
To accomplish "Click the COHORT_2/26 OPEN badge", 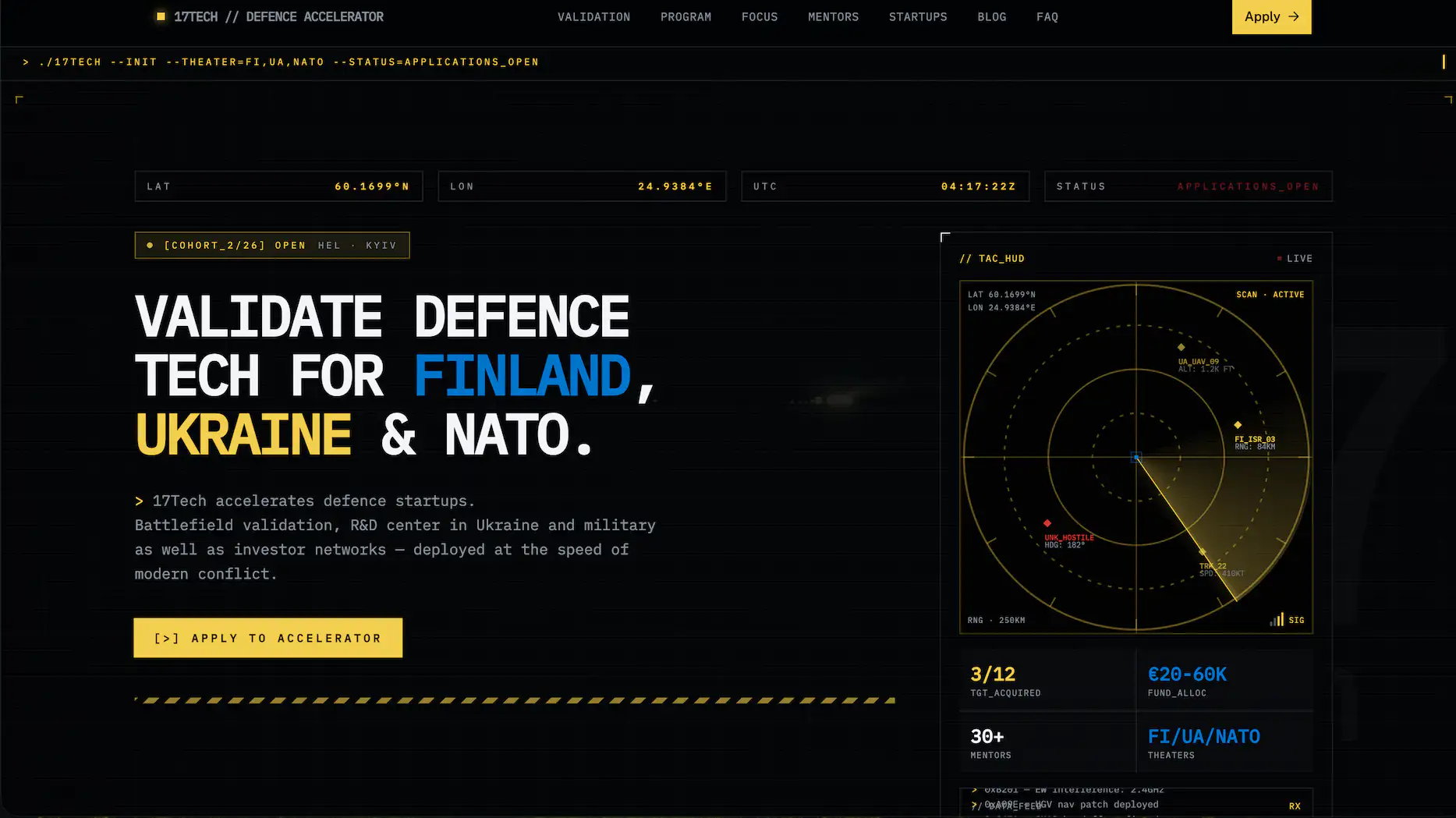I will pos(272,245).
